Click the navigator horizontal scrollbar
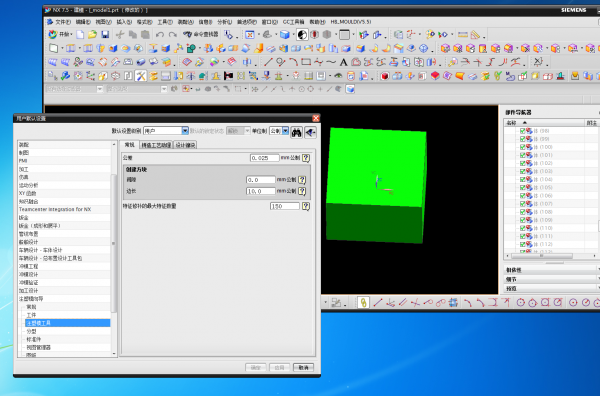 (x=551, y=256)
